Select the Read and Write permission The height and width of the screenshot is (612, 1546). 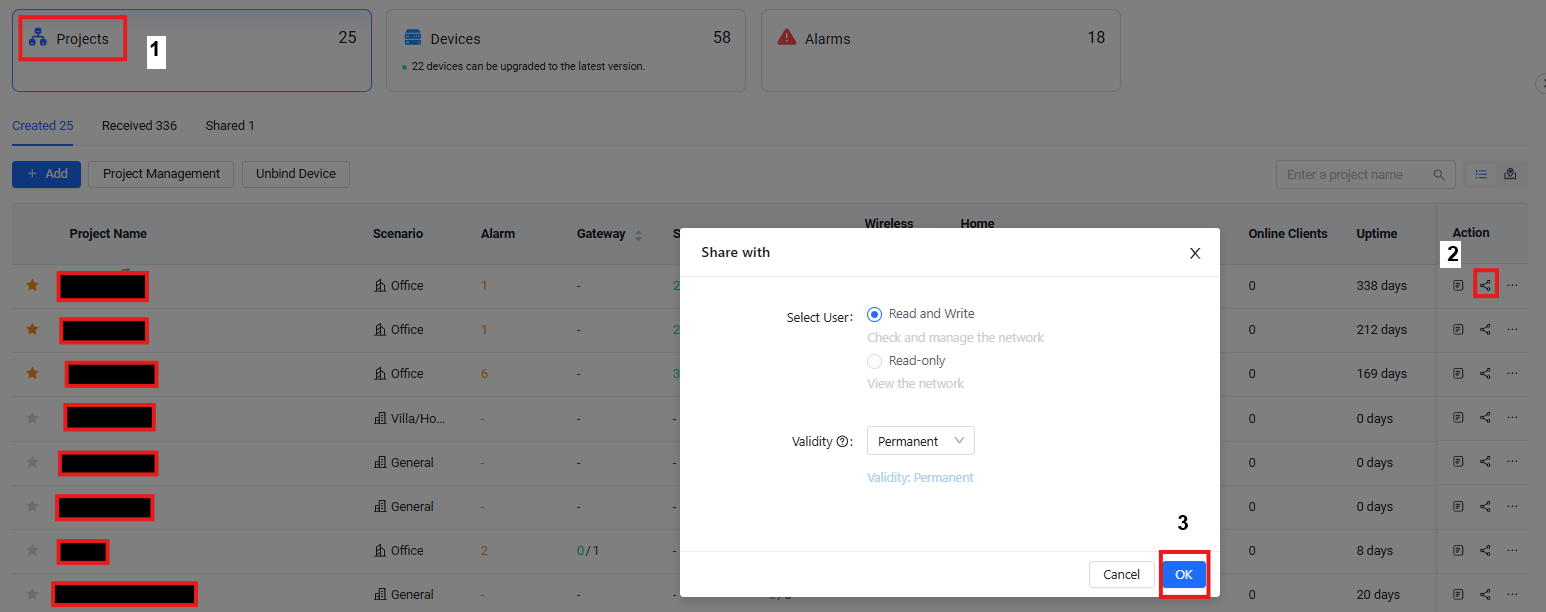[x=875, y=313]
